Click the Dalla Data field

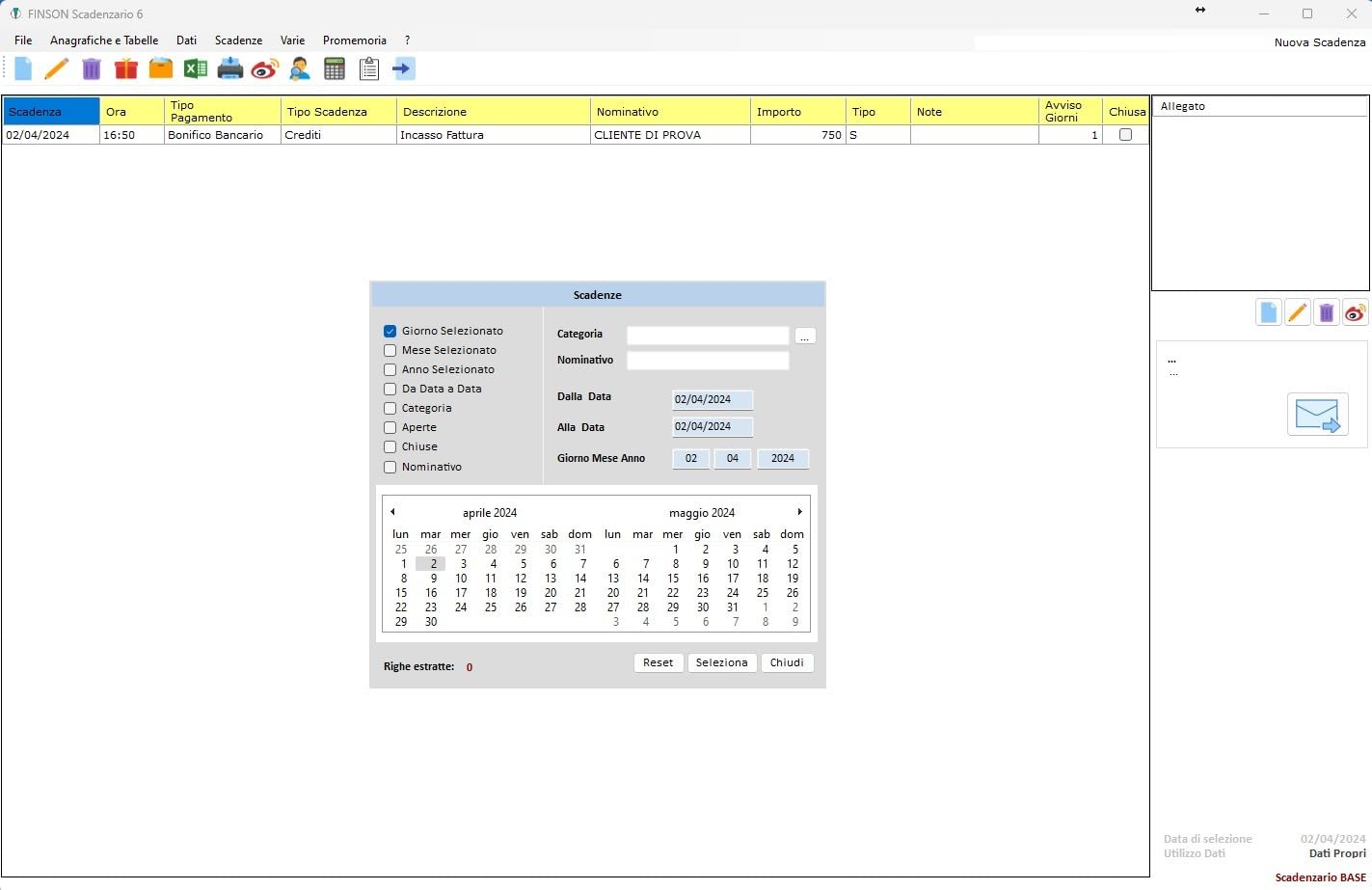tap(713, 399)
